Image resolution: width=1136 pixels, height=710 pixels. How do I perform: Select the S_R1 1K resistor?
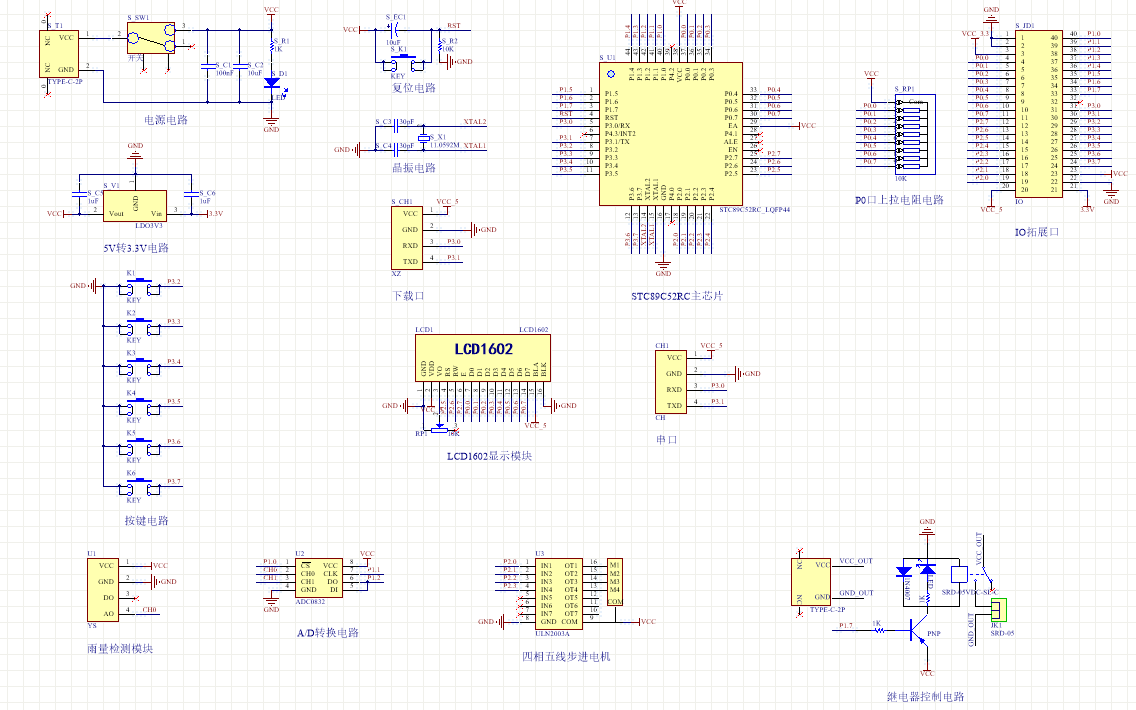pyautogui.click(x=272, y=46)
